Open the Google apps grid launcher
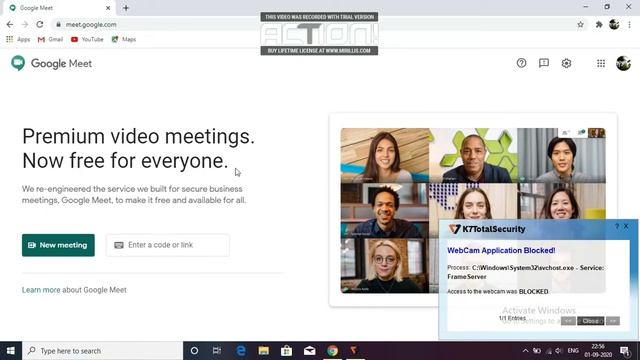Viewport: 640px width, 360px height. (601, 63)
